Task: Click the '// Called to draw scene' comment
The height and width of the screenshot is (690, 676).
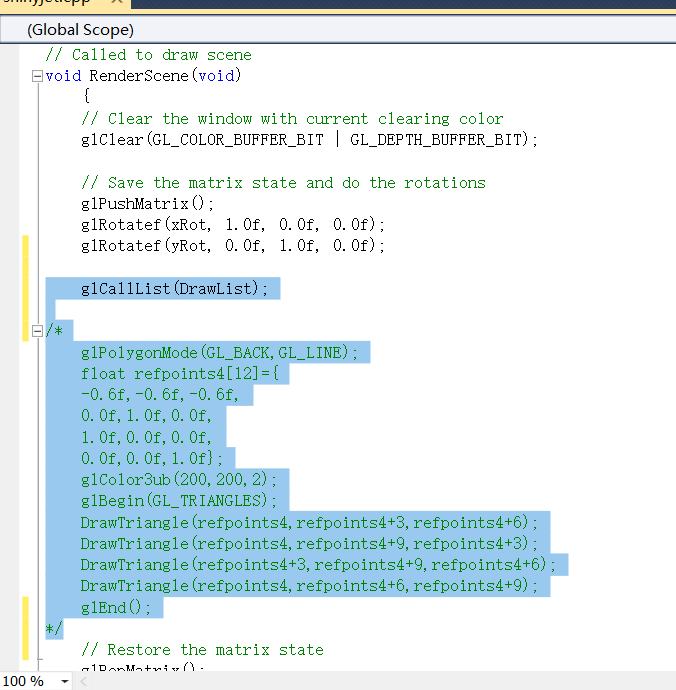Action: [x=148, y=55]
